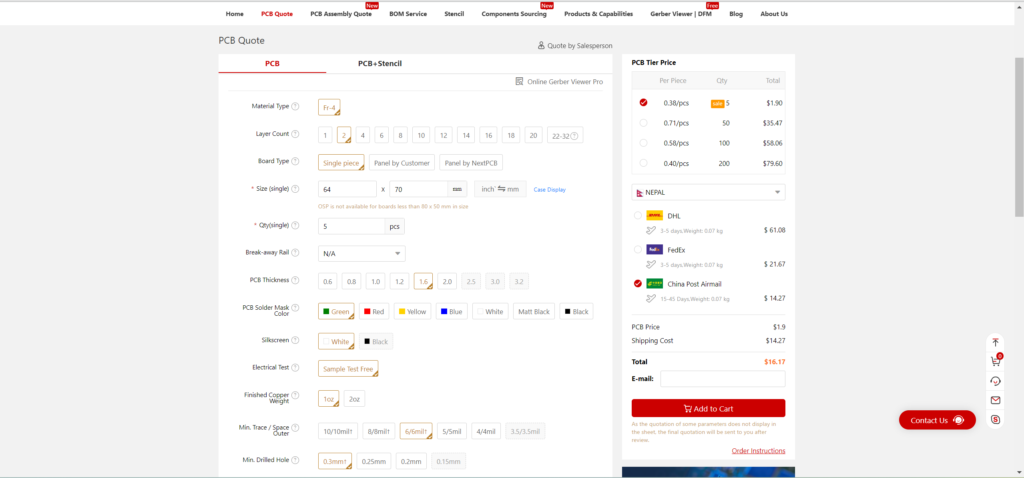1024x478 pixels.
Task: Open the Break-away Rail dropdown
Action: (x=362, y=253)
